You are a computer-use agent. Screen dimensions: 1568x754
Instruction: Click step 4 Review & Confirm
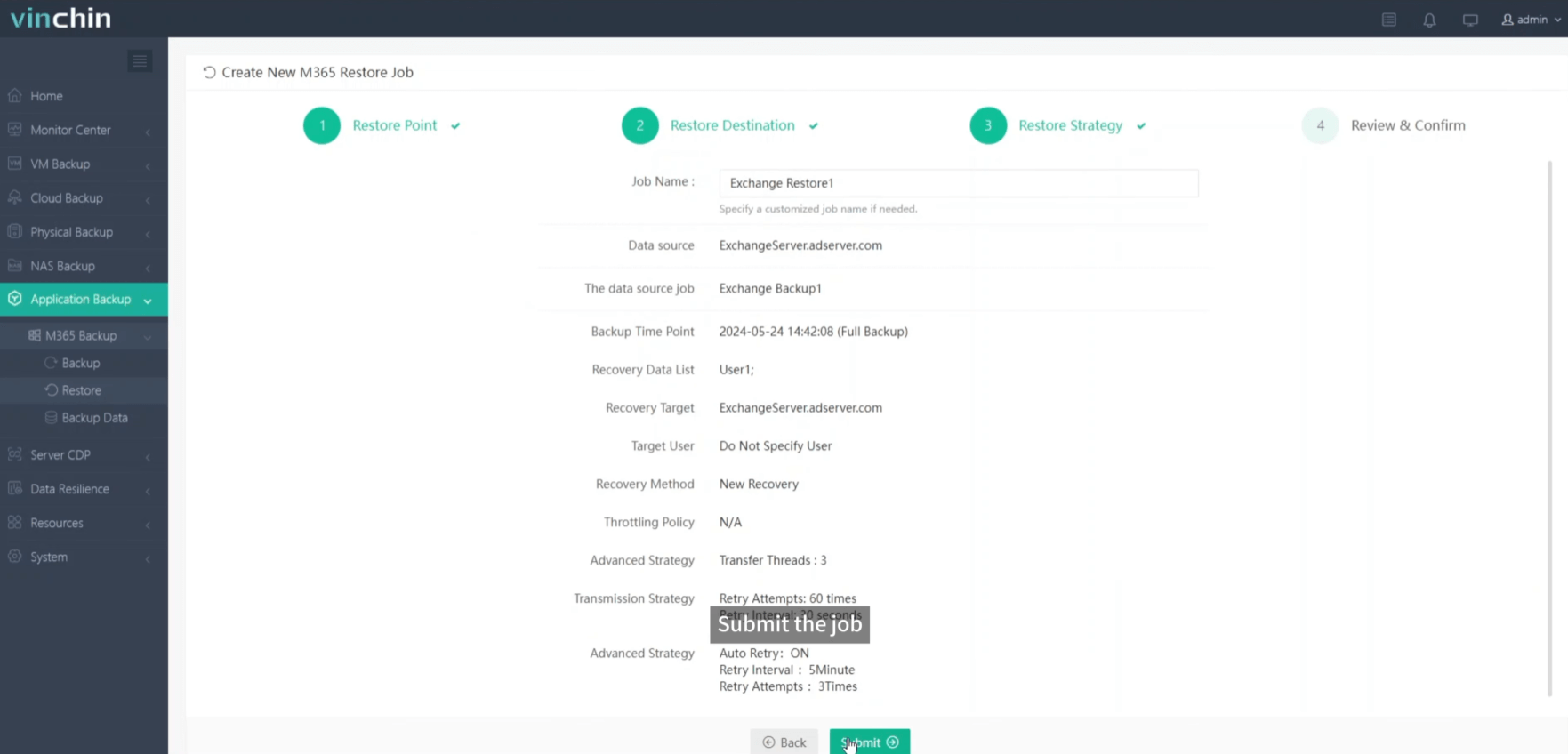[x=1384, y=125]
